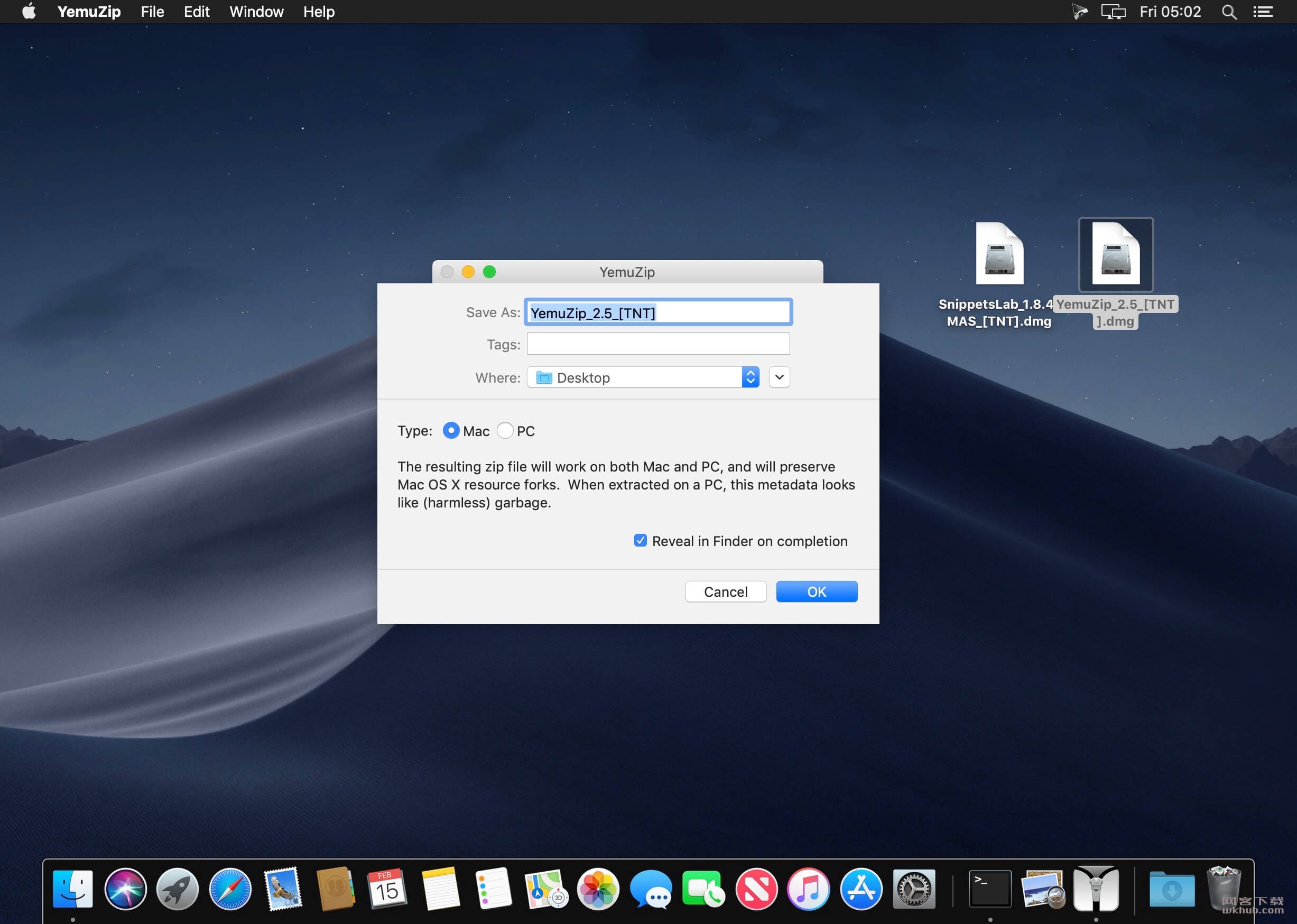
Task: Open Preview app in Dock
Action: pyautogui.click(x=1042, y=889)
